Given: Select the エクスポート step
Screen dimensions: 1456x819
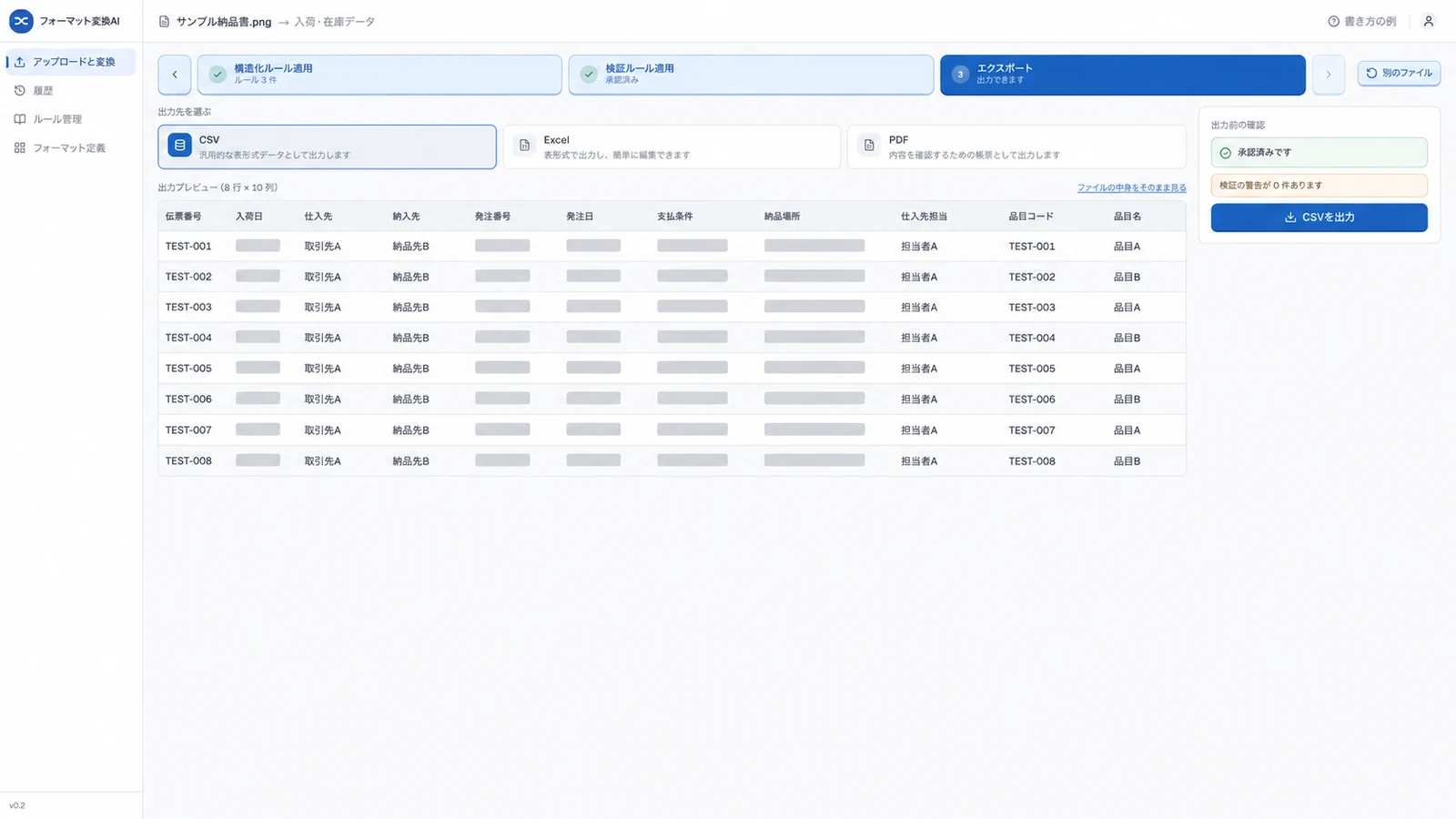Looking at the screenshot, I should (x=1123, y=75).
